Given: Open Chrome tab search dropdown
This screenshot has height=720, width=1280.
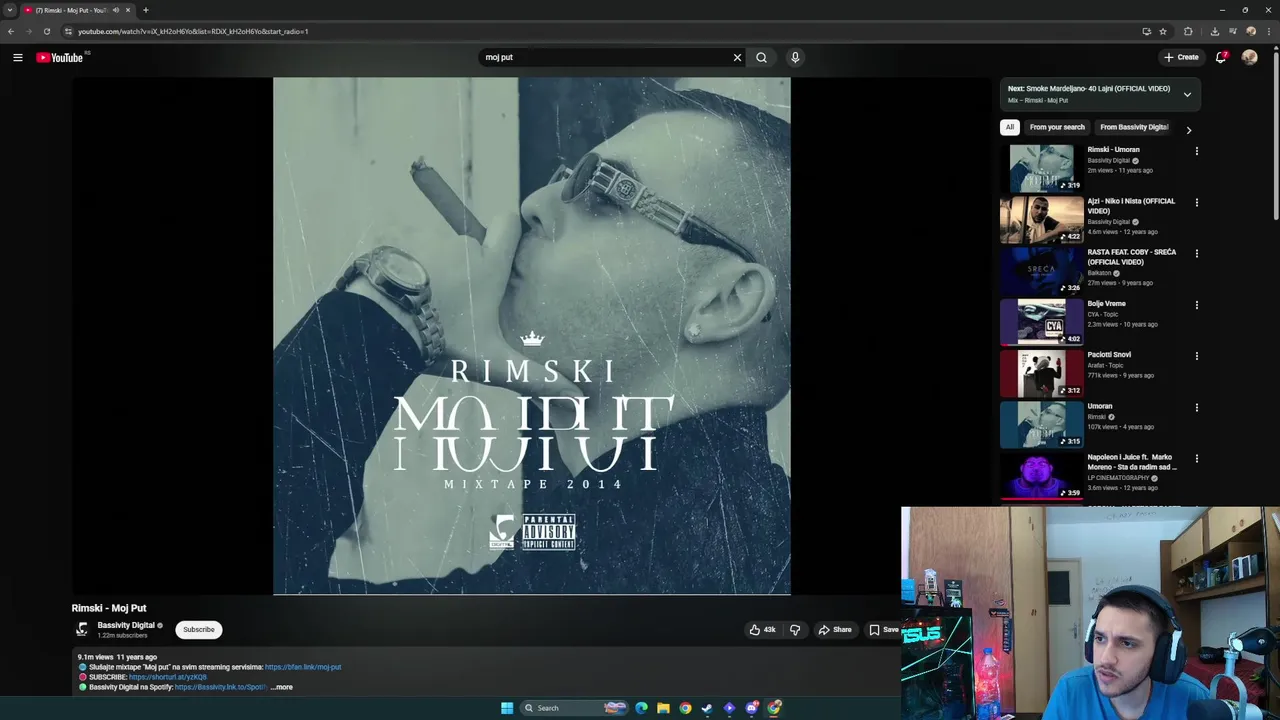Looking at the screenshot, I should coord(10,10).
